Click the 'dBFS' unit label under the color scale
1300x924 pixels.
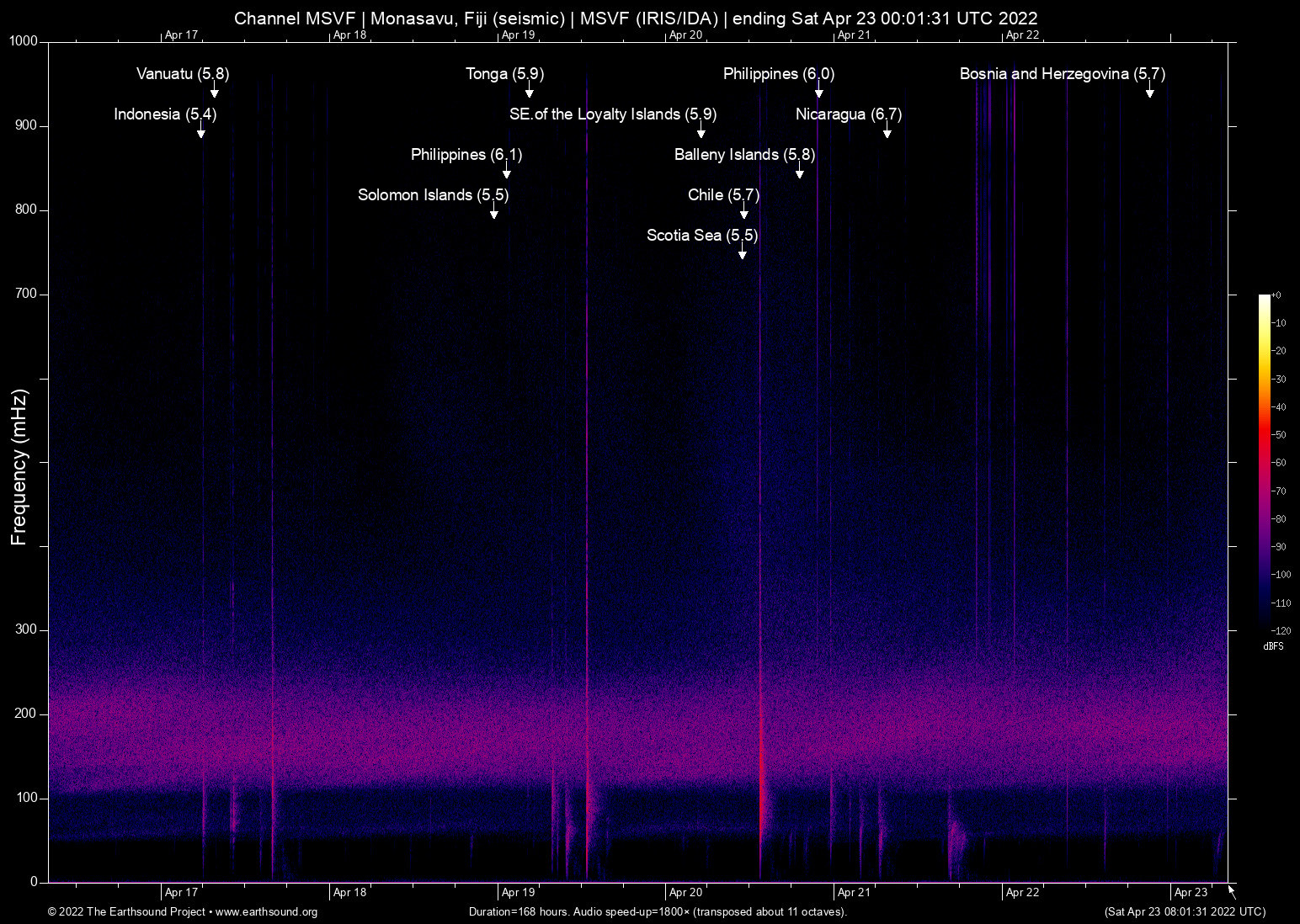click(1273, 646)
